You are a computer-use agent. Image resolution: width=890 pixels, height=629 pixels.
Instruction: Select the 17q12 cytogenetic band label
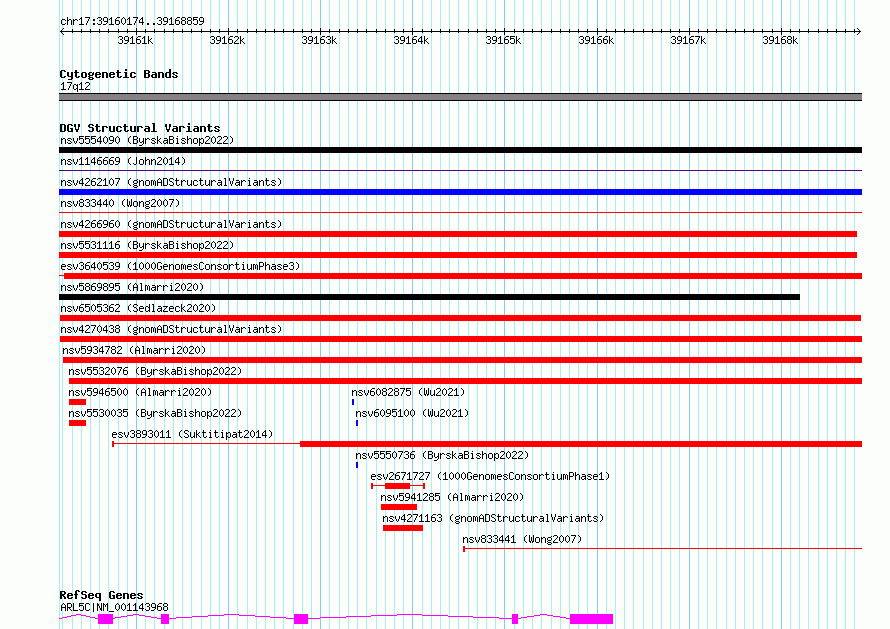point(75,86)
